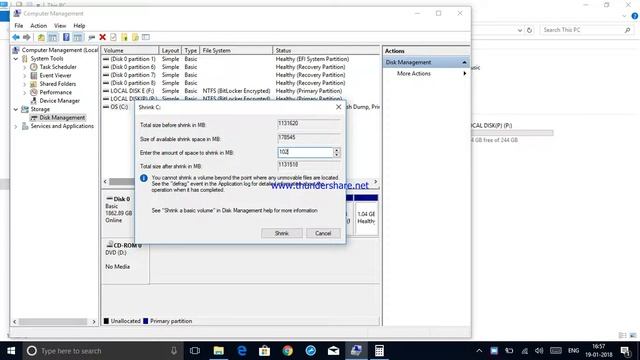Open the Action menu
This screenshot has width=640, height=360.
[38, 25]
